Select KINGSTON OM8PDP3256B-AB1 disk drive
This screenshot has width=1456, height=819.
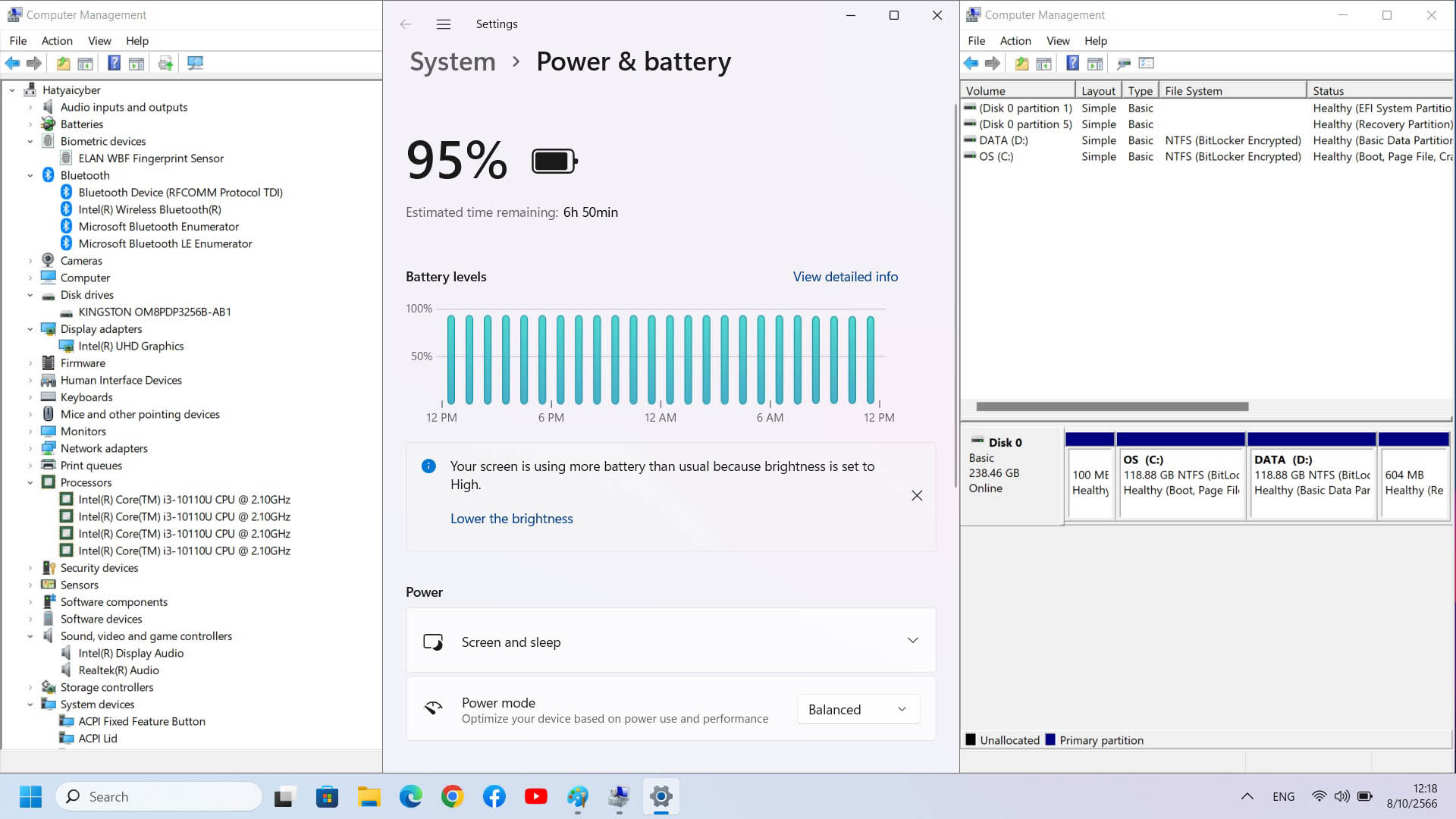coord(155,312)
